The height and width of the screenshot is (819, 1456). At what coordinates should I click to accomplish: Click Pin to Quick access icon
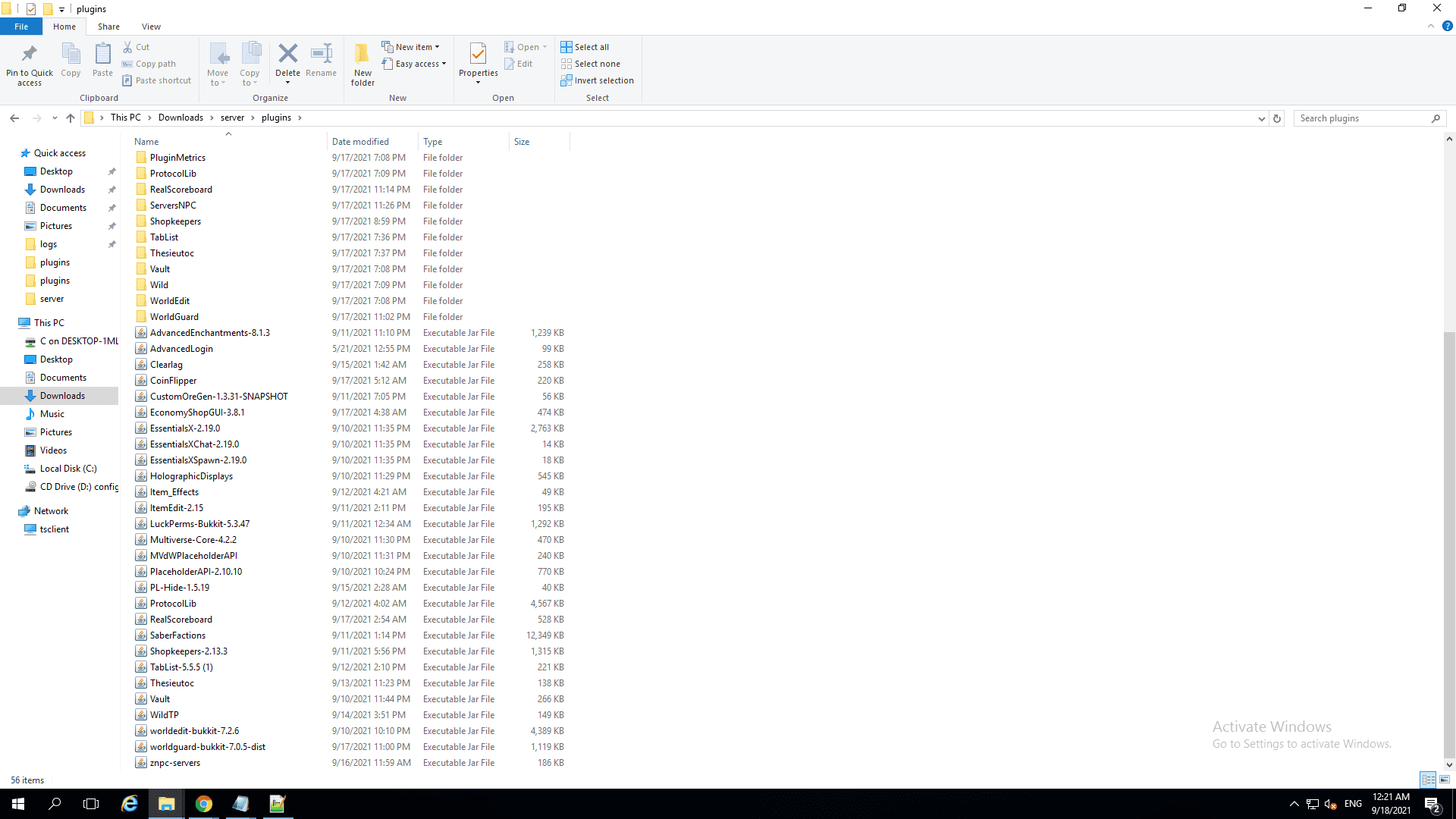[x=30, y=55]
